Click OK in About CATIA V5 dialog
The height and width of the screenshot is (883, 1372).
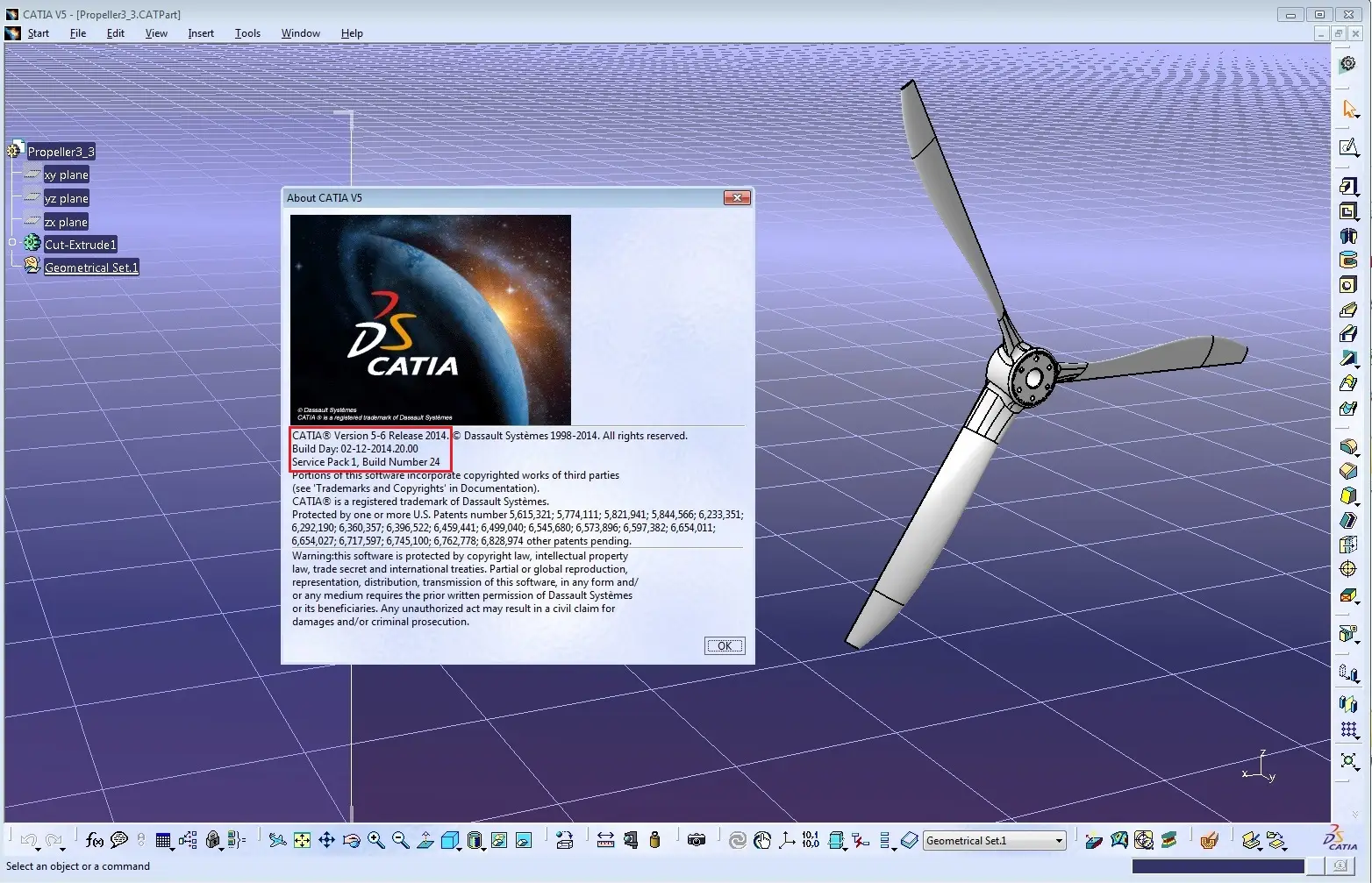725,645
